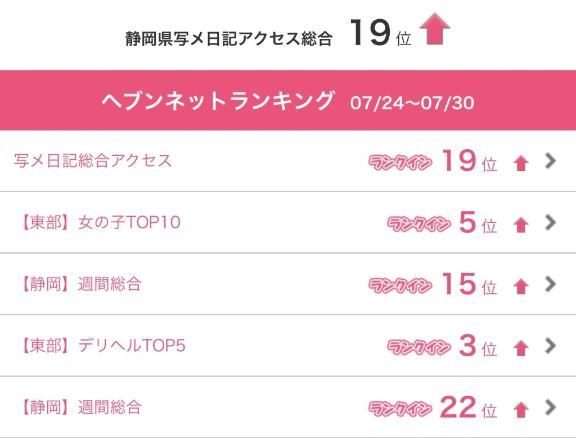The height and width of the screenshot is (438, 576).
Task: Click the ランクイン badge next to 5位
Action: point(419,224)
